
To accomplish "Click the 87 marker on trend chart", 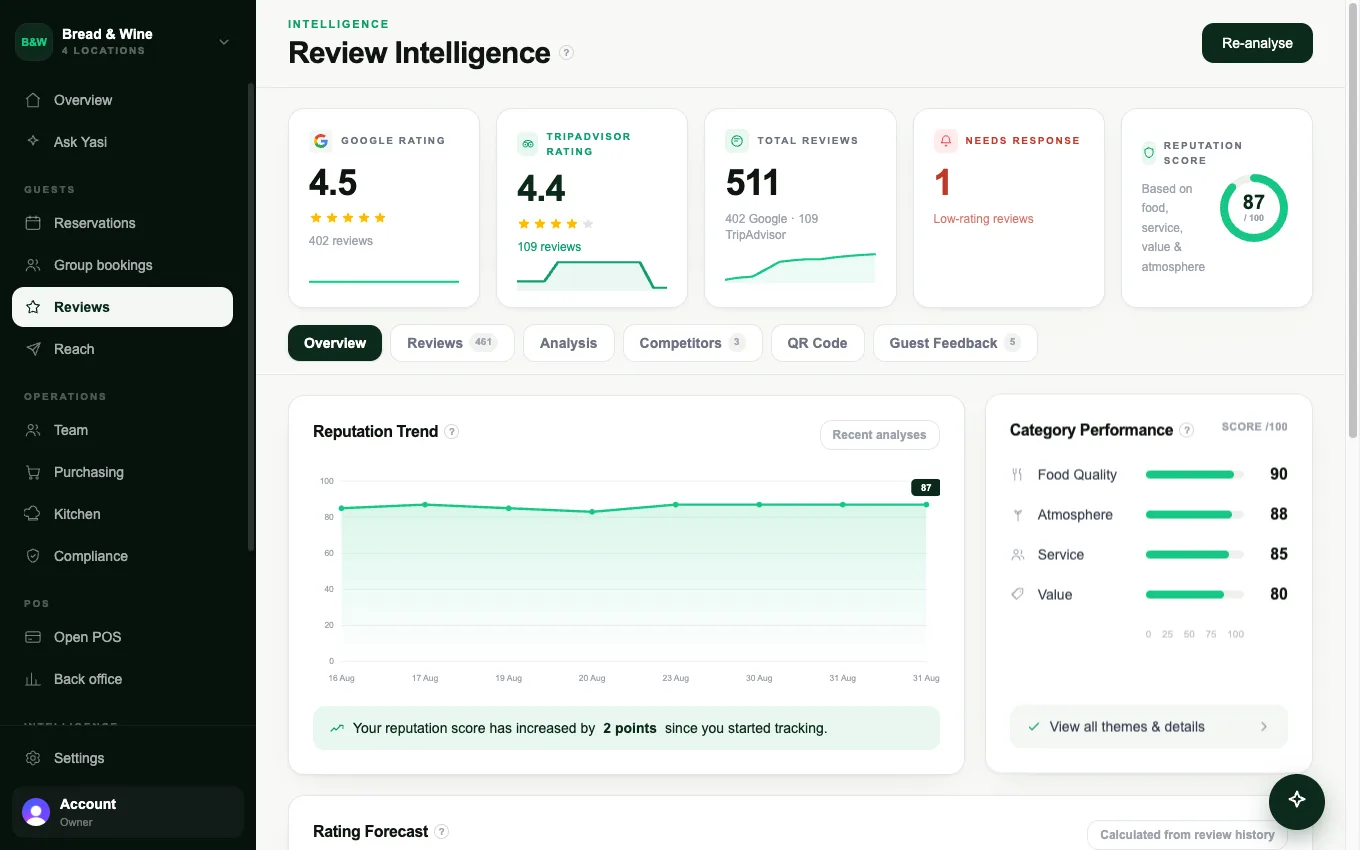I will [x=926, y=488].
